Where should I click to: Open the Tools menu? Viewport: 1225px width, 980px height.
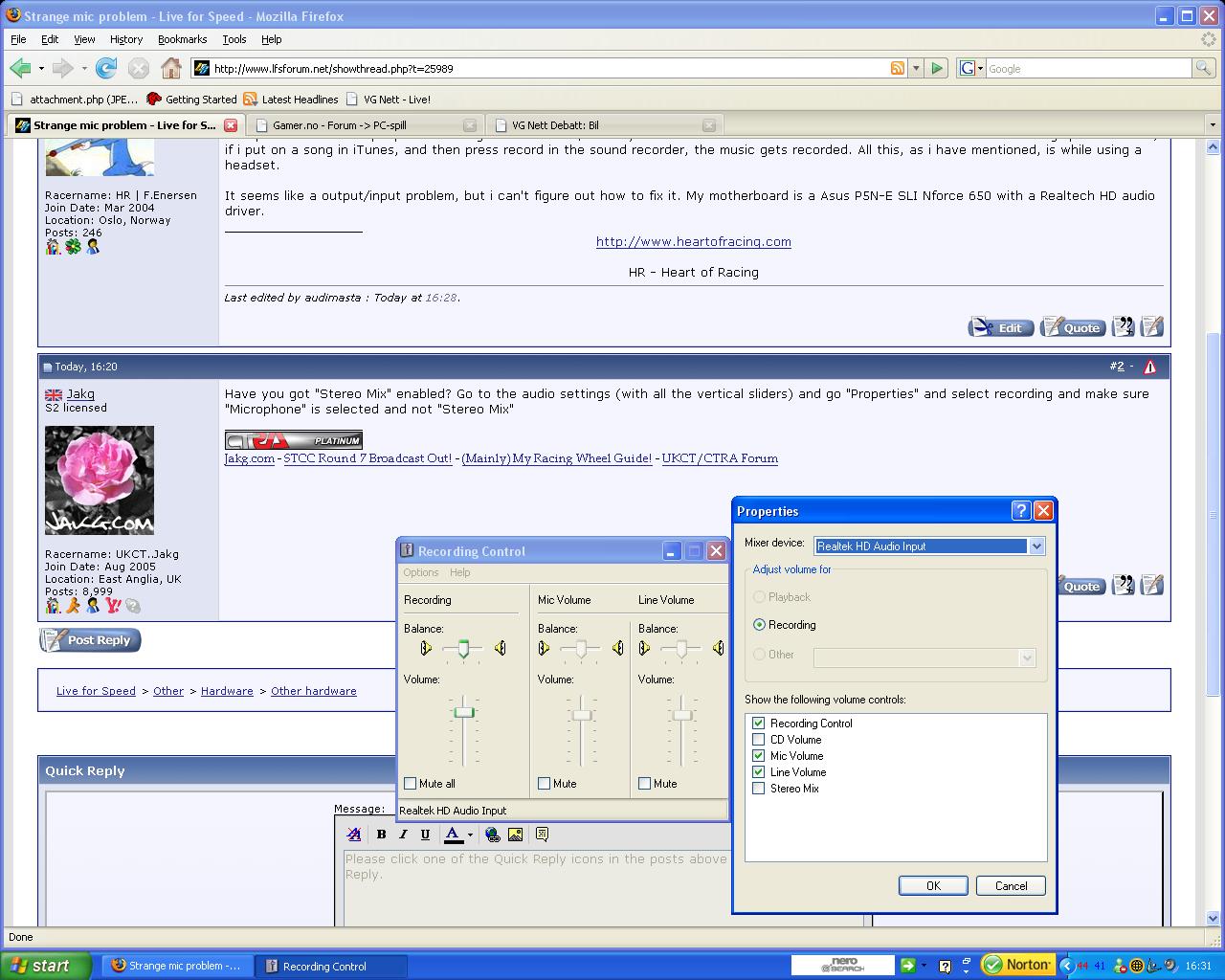[234, 39]
